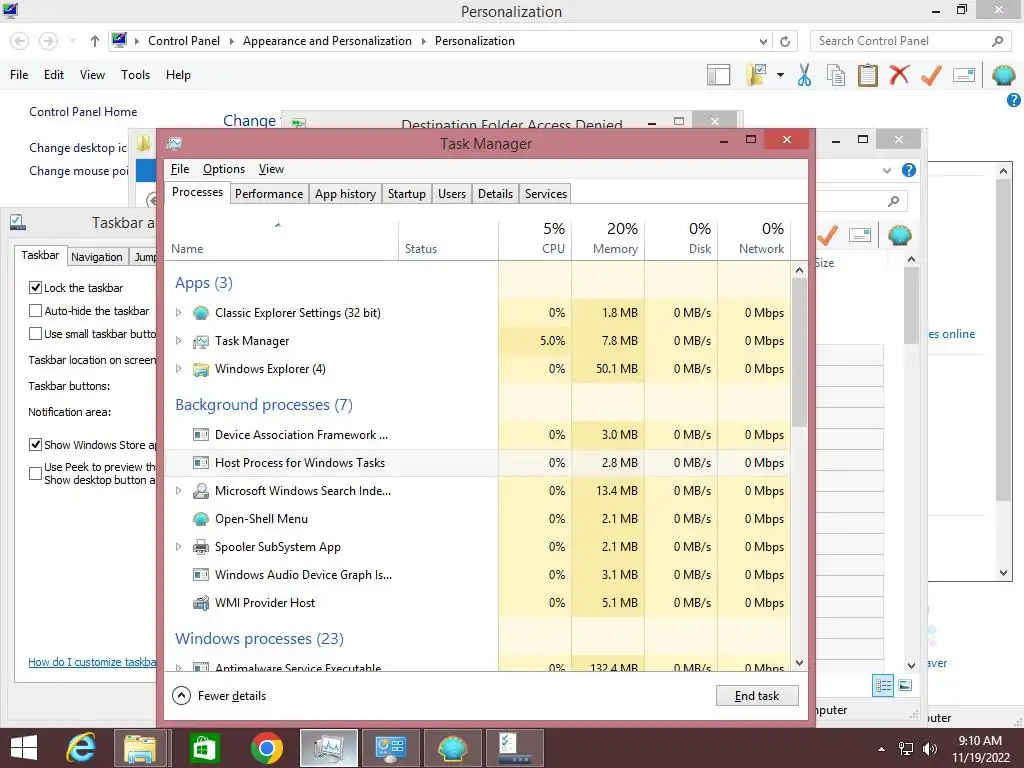Click the Refresh button in the address bar
Screen dimensions: 1024x768
click(x=785, y=41)
